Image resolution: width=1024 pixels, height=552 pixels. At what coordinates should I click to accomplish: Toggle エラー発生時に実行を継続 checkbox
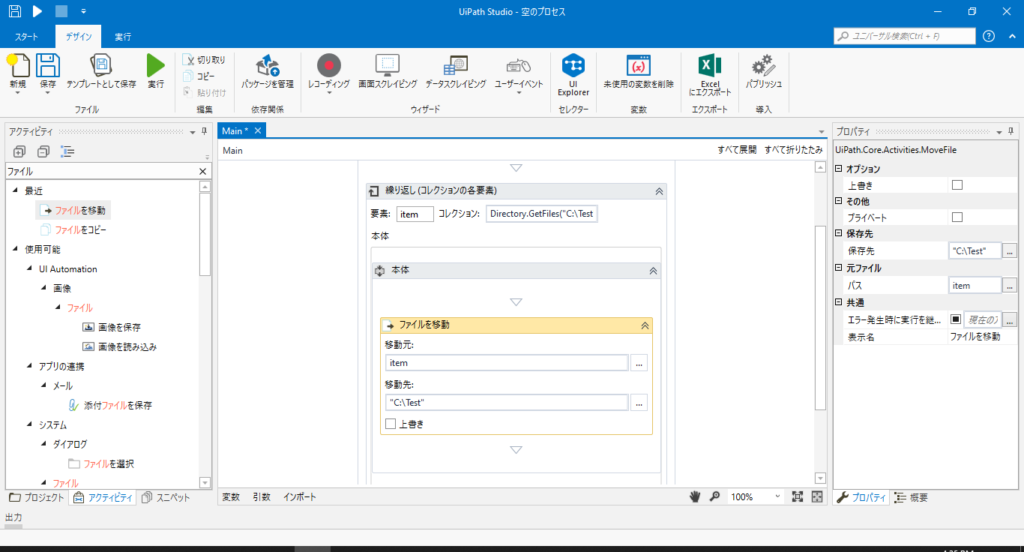point(955,319)
